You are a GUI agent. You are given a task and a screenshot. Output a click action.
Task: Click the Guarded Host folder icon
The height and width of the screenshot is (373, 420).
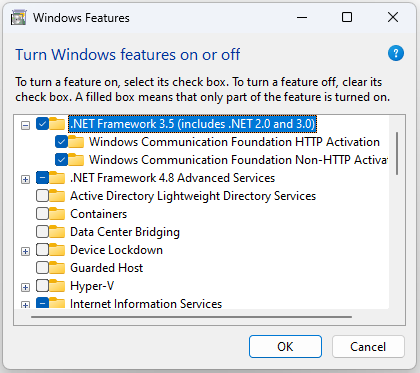pos(57,268)
